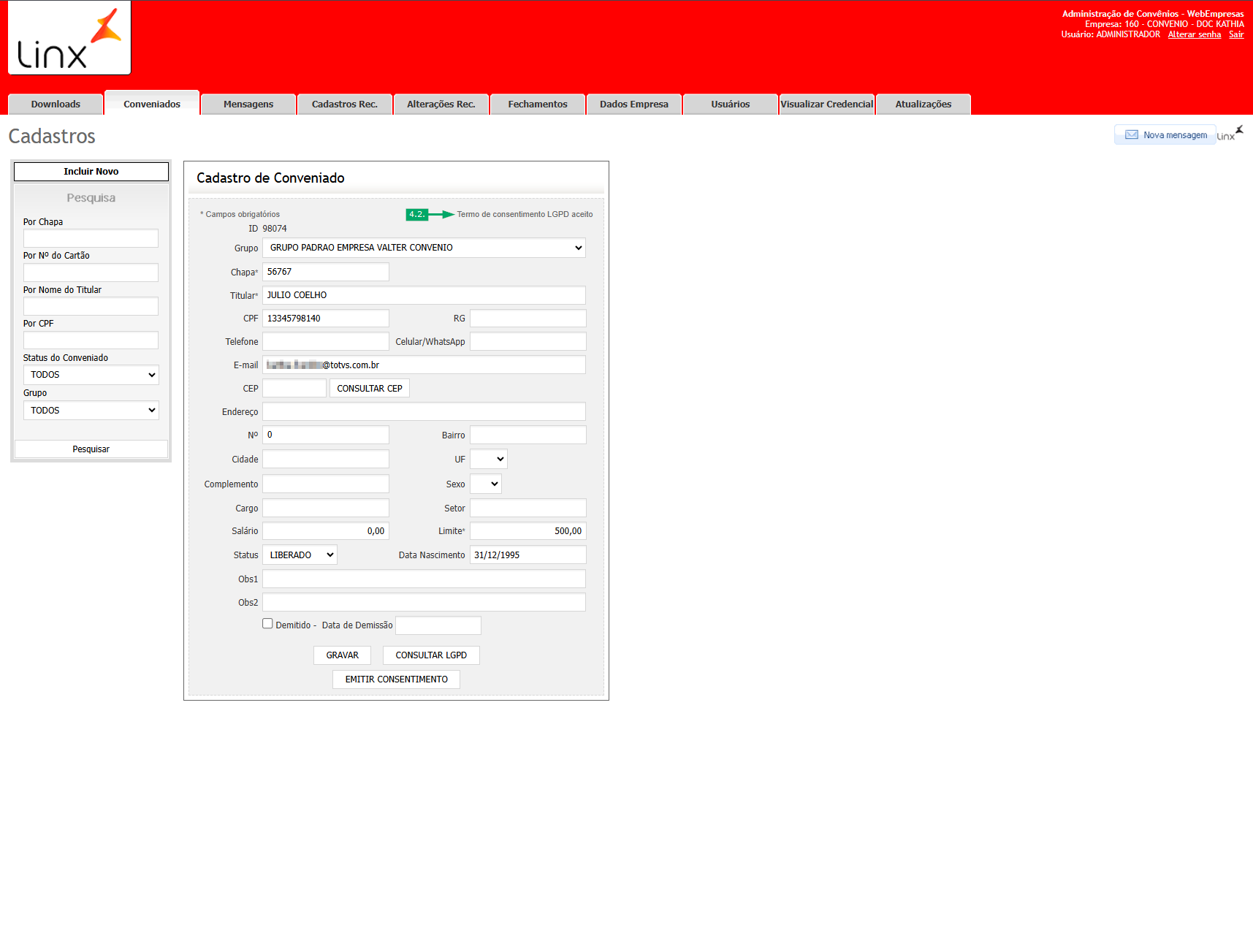Click the envelope icon for Nova mensagem
The height and width of the screenshot is (952, 1253).
[x=1131, y=135]
